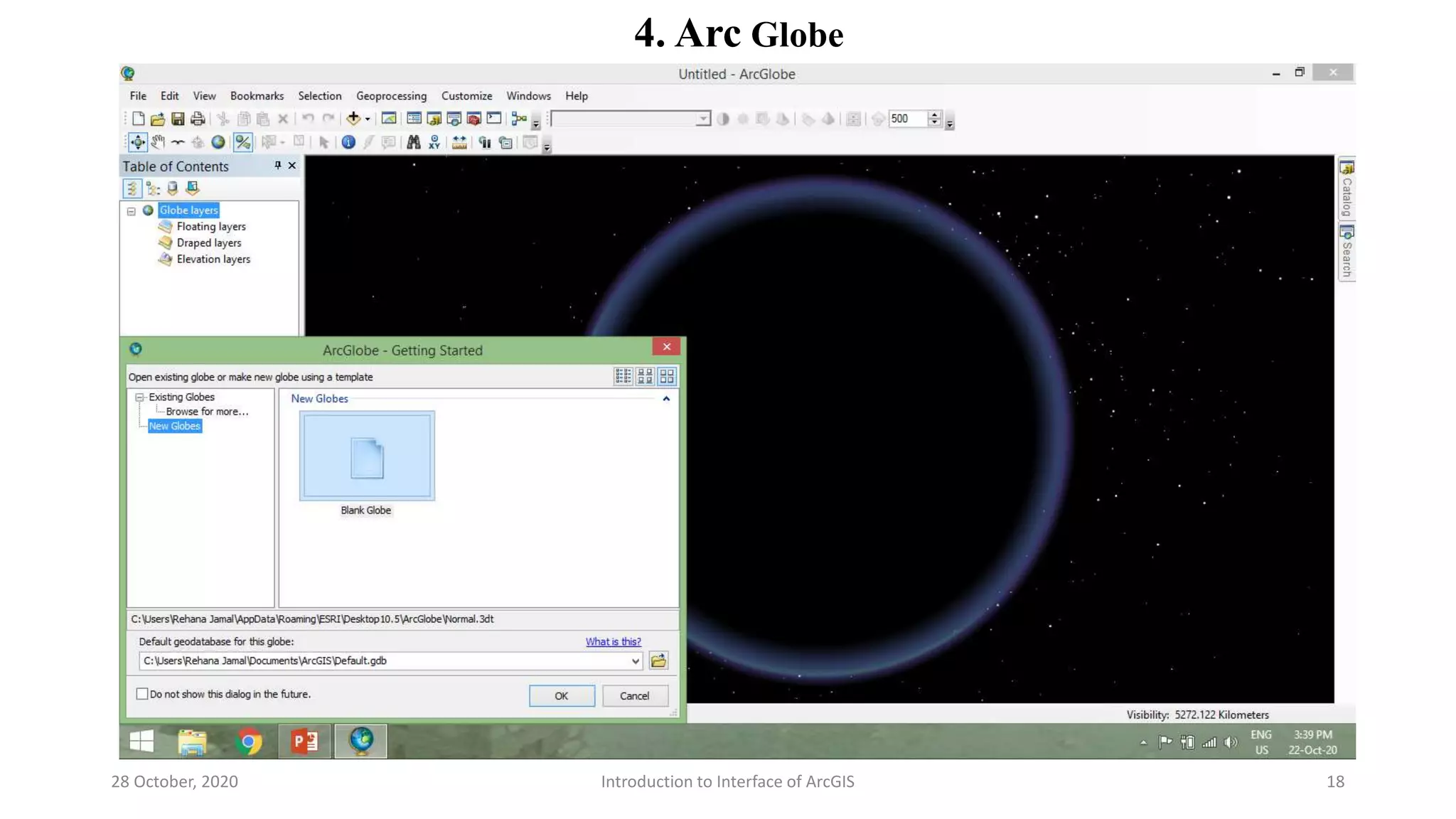Select the Pan hand tool

coord(158,142)
